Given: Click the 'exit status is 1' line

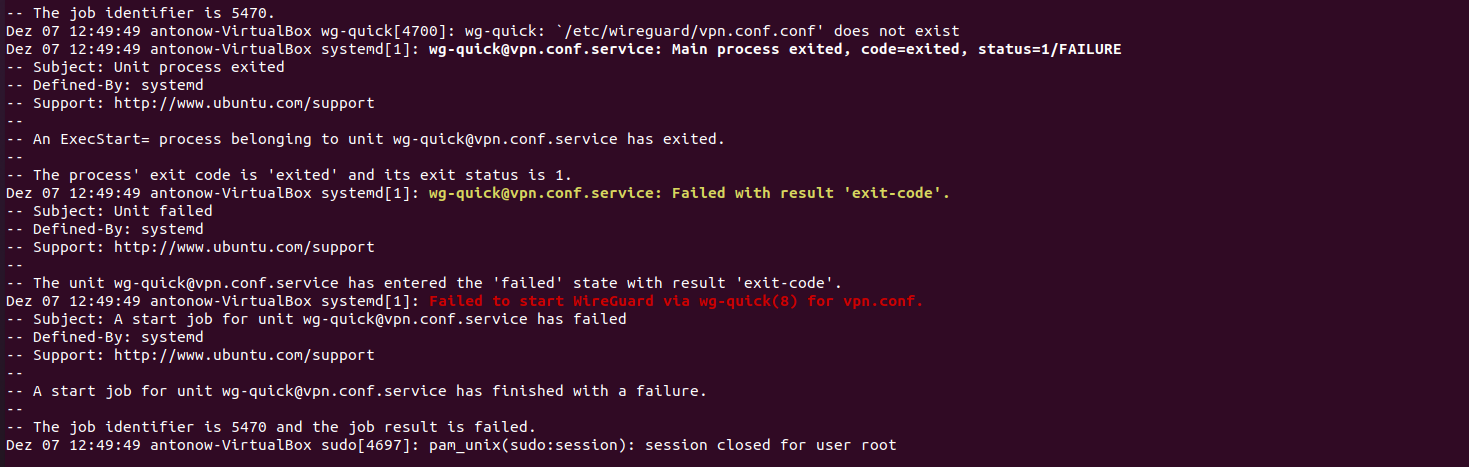Looking at the screenshot, I should [x=289, y=175].
